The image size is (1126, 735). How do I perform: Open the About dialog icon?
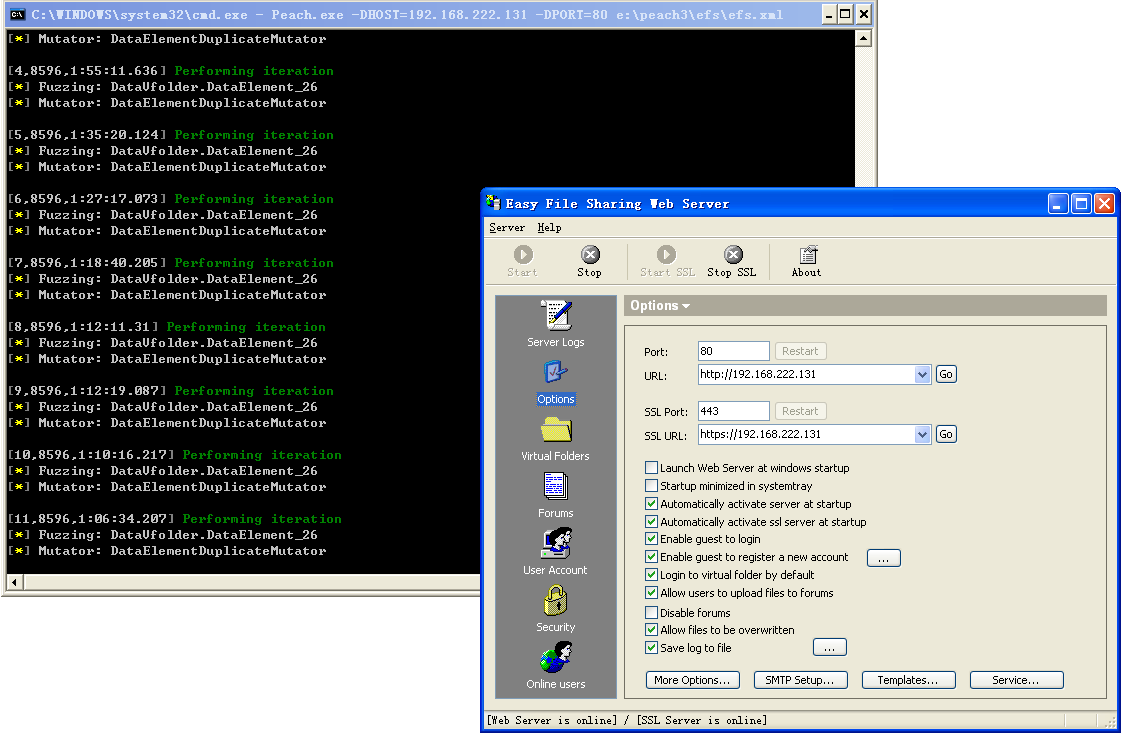pos(806,261)
